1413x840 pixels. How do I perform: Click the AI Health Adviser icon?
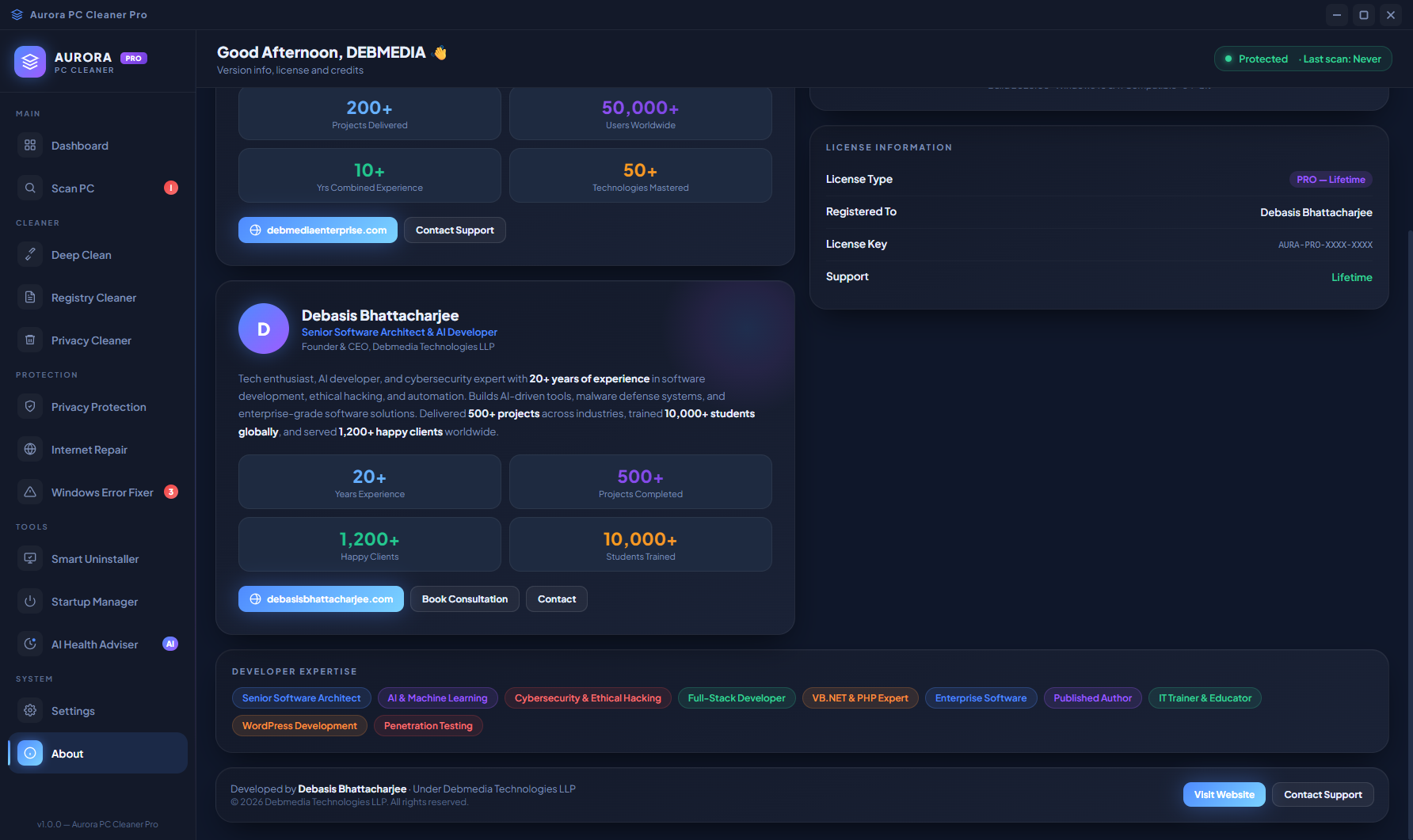tap(30, 644)
